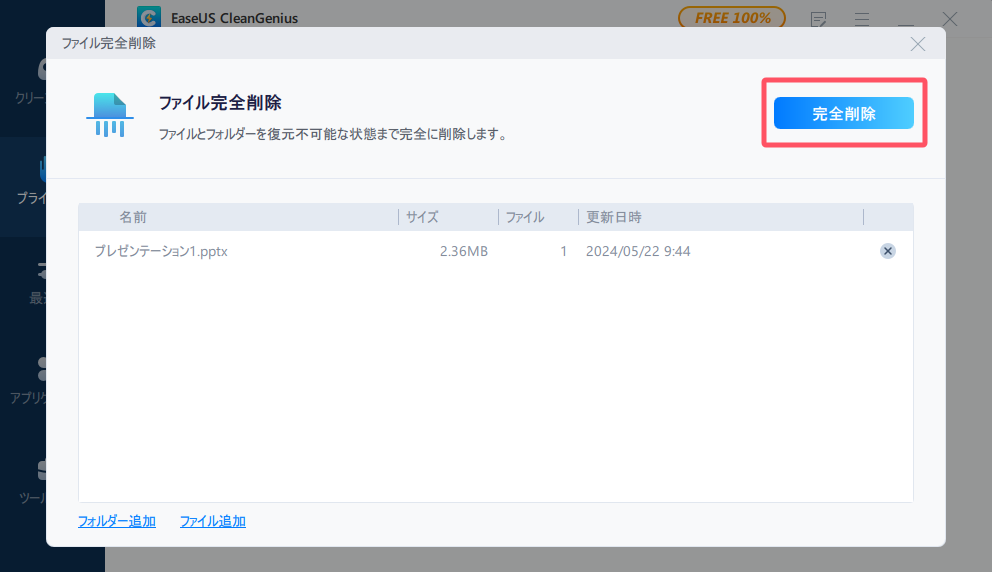Close the ファイル完全削除 dialog
992x572 pixels.
click(917, 44)
